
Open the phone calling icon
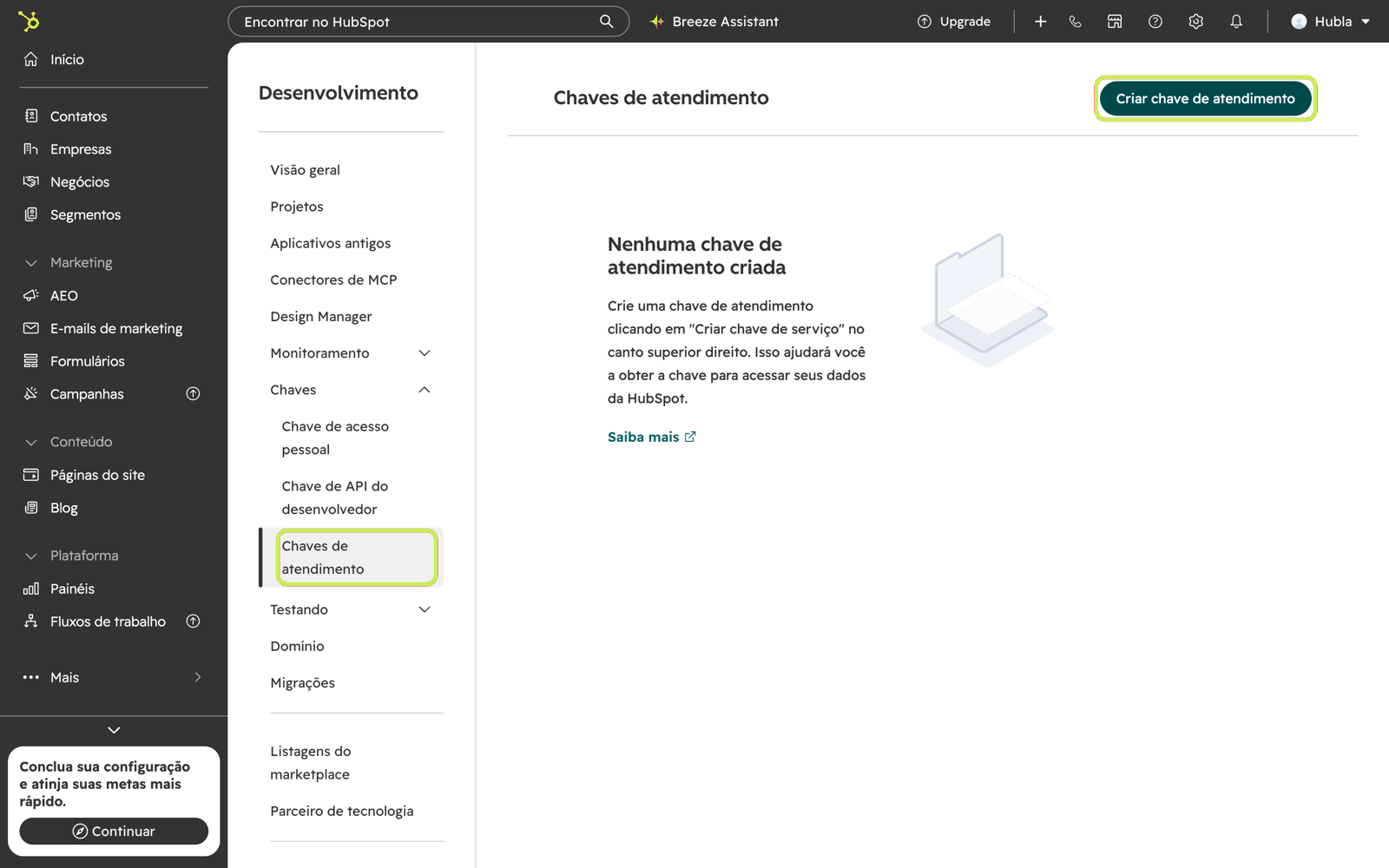1076,22
